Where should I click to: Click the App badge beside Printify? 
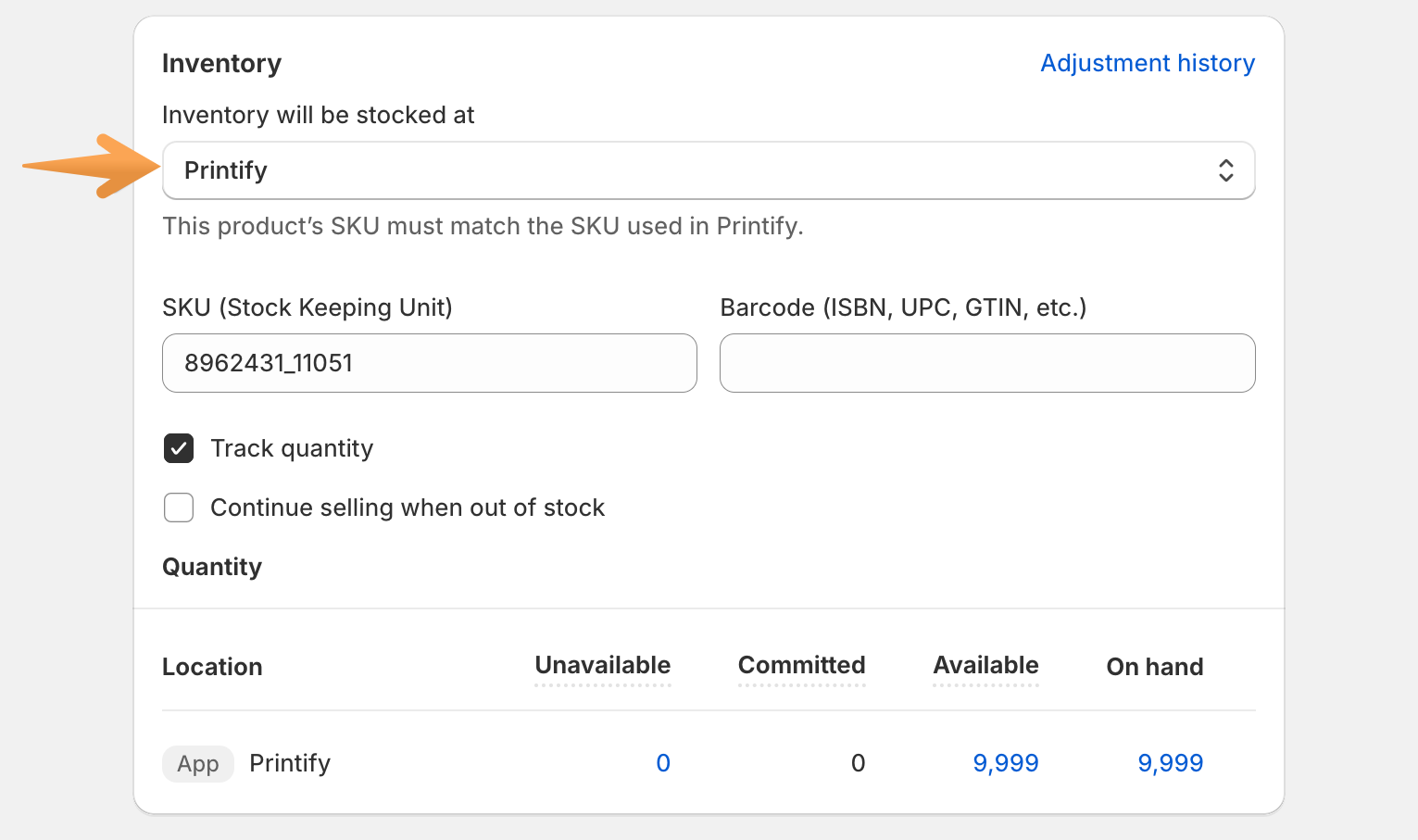(198, 764)
